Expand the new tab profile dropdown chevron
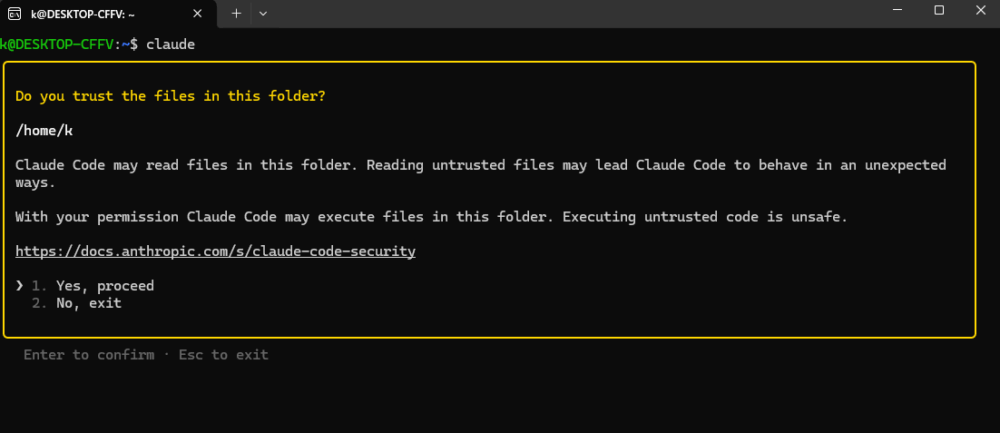Image resolution: width=1000 pixels, height=433 pixels. tap(263, 13)
